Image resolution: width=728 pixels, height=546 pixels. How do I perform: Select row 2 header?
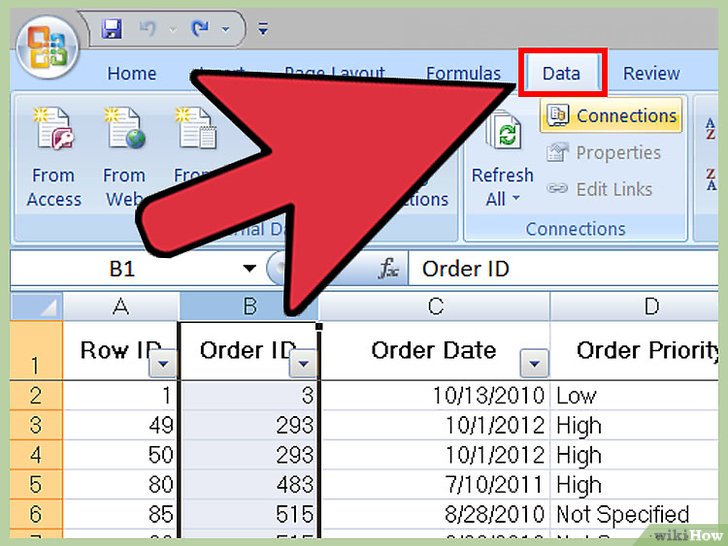[x=37, y=395]
